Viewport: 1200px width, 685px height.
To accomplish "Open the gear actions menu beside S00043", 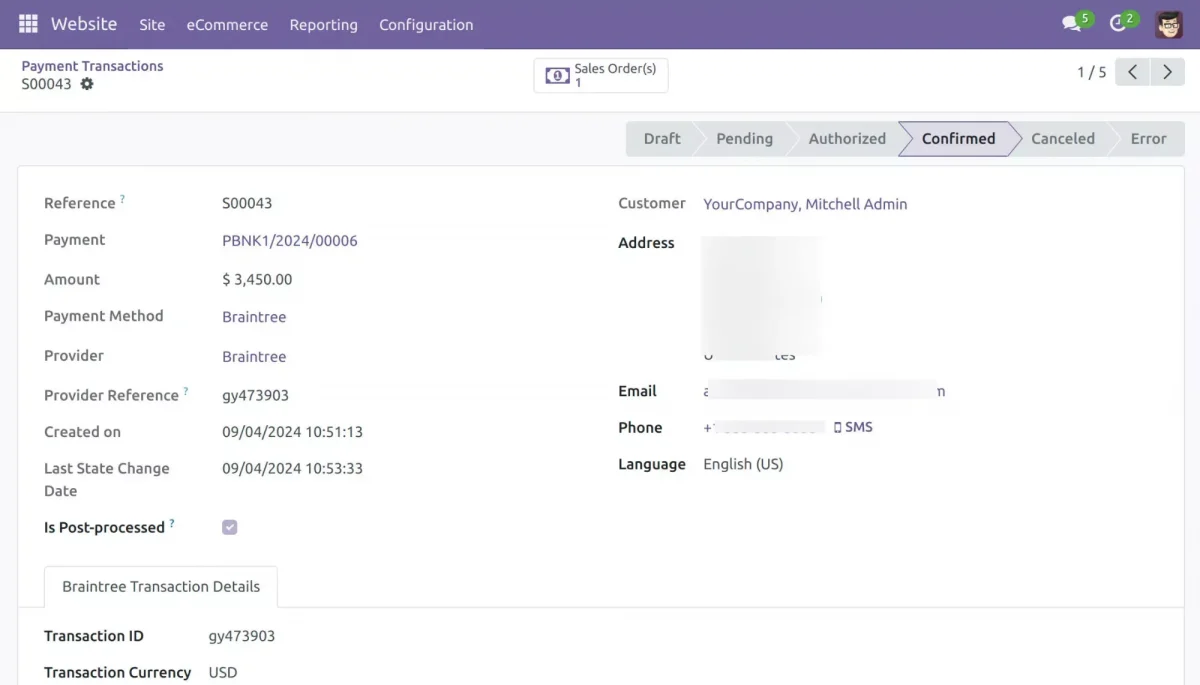I will 87,84.
